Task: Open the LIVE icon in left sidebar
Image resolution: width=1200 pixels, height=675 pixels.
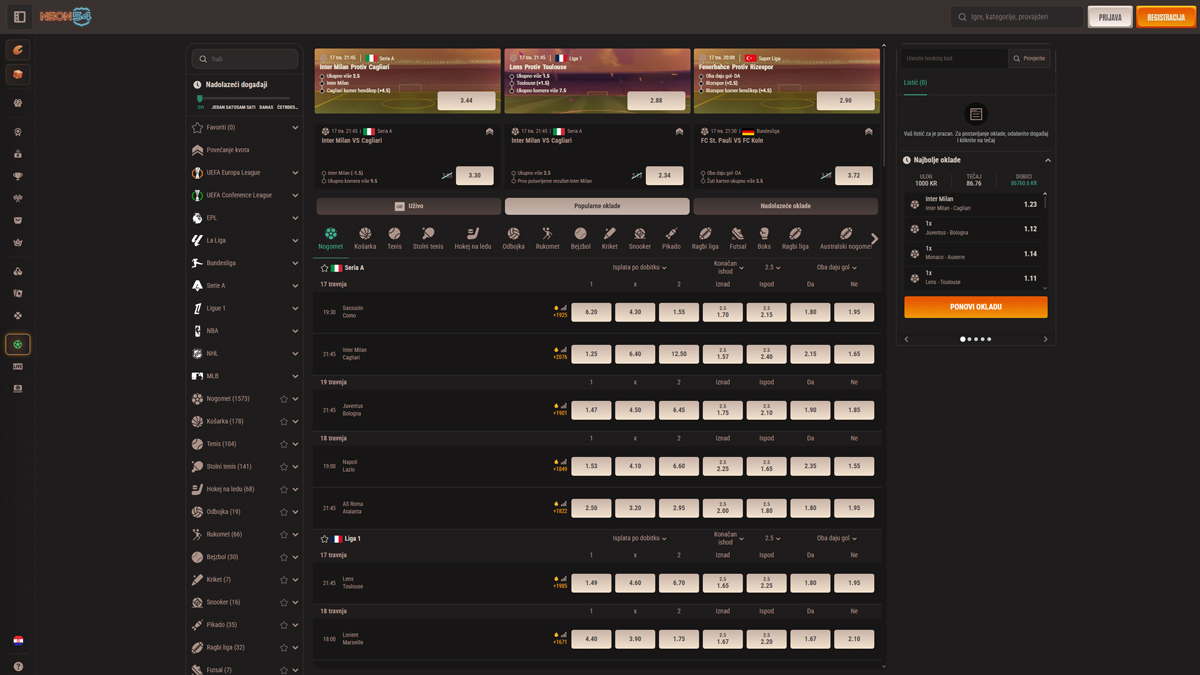Action: click(x=18, y=366)
